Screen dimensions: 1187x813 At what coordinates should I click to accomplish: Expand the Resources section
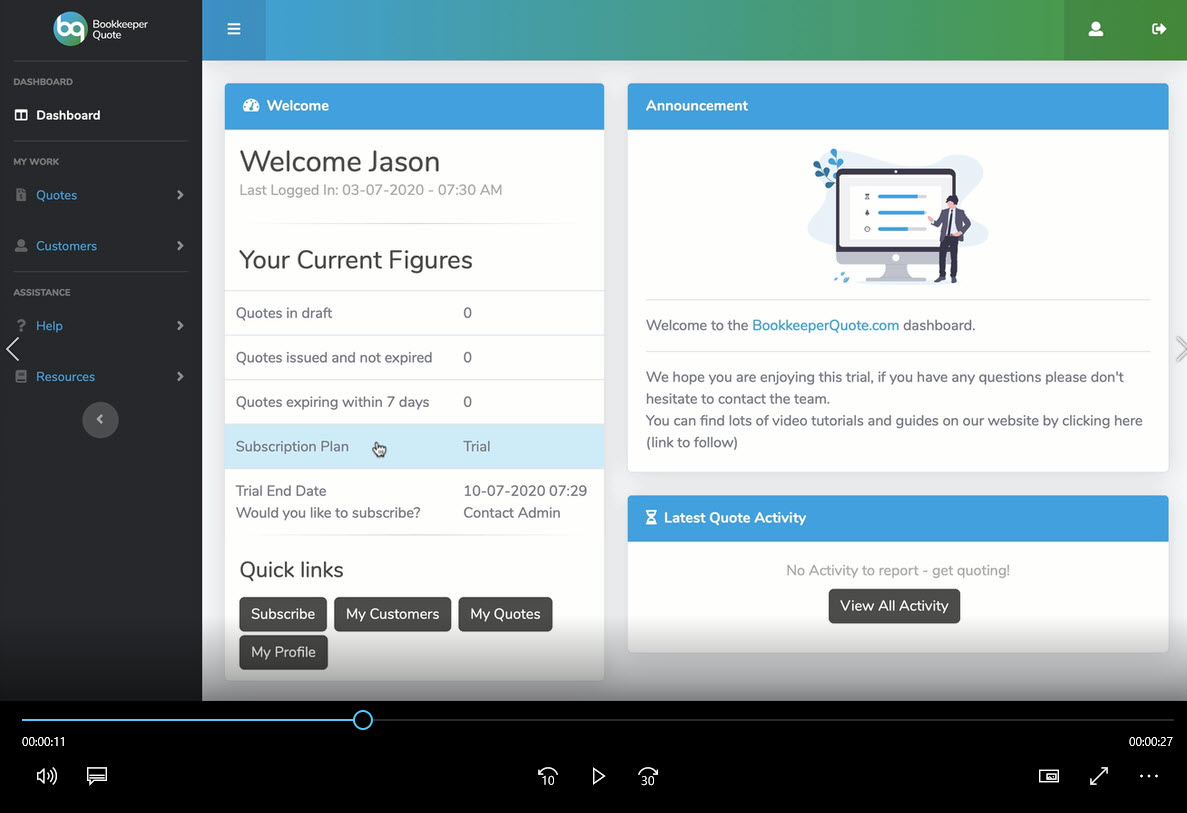pos(67,376)
